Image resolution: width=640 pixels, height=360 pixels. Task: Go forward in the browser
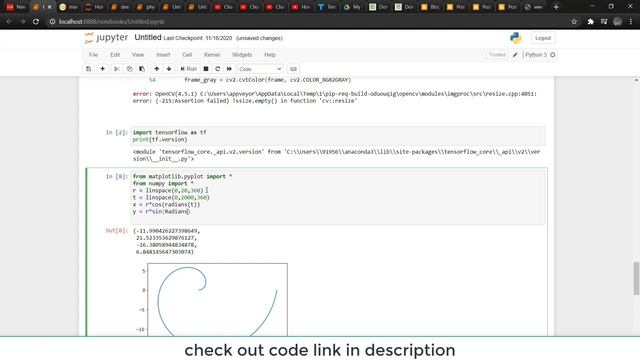tap(22, 22)
